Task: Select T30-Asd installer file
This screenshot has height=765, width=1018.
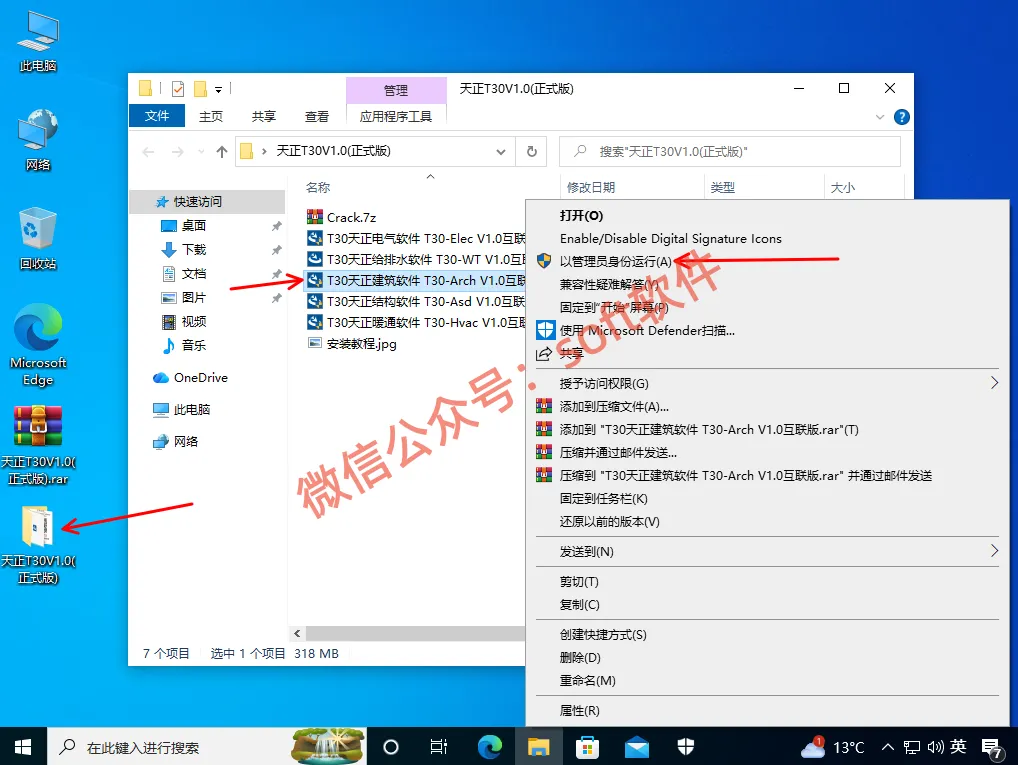Action: (416, 301)
